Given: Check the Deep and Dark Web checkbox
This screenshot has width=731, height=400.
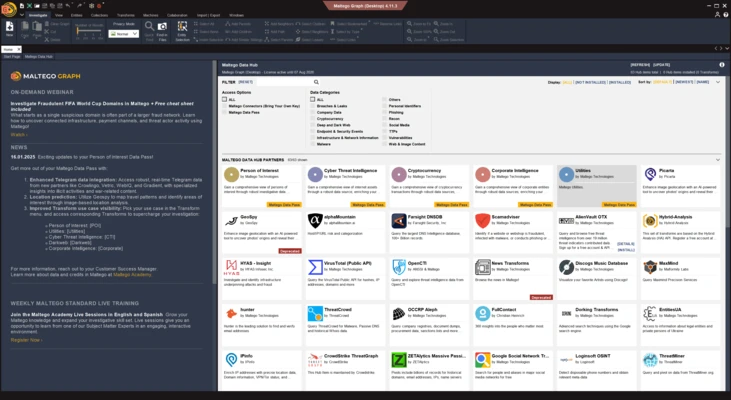Looking at the screenshot, I should 313,125.
